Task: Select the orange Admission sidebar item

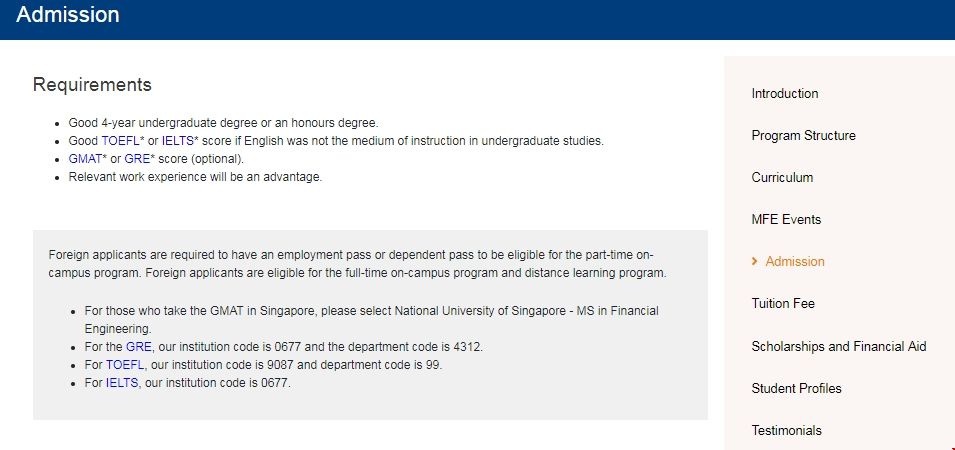Action: pos(795,262)
